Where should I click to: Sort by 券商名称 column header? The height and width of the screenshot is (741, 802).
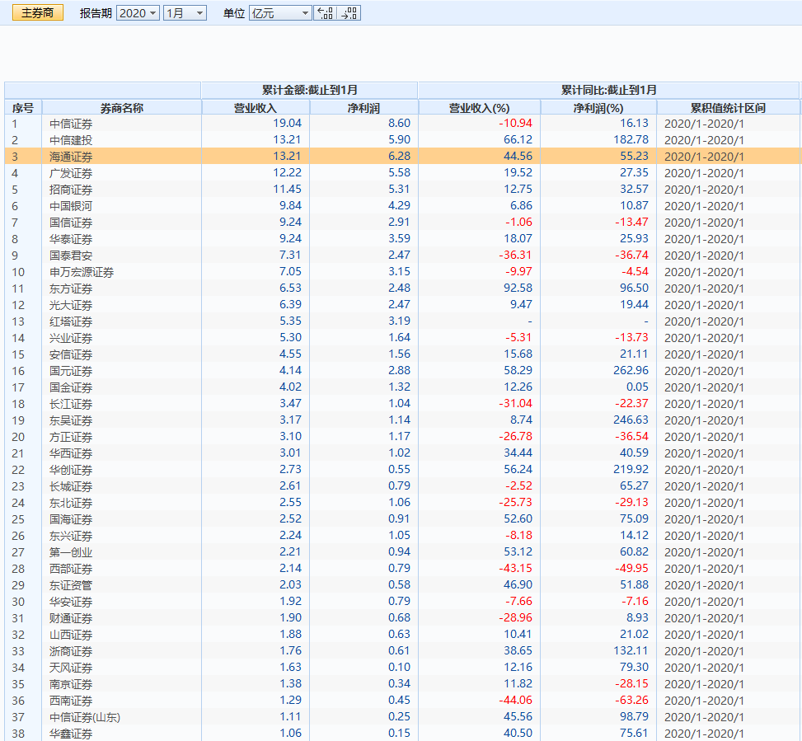[122, 108]
